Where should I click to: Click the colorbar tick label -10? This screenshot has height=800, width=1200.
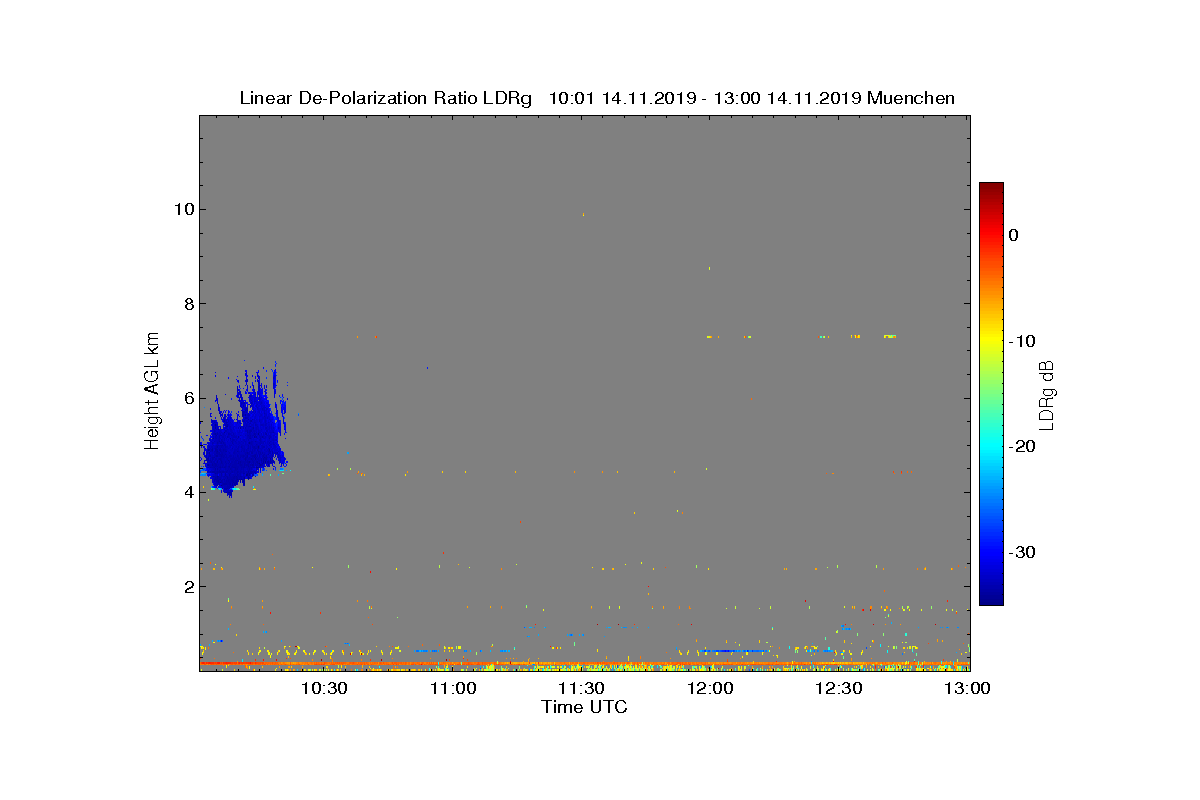(1021, 341)
